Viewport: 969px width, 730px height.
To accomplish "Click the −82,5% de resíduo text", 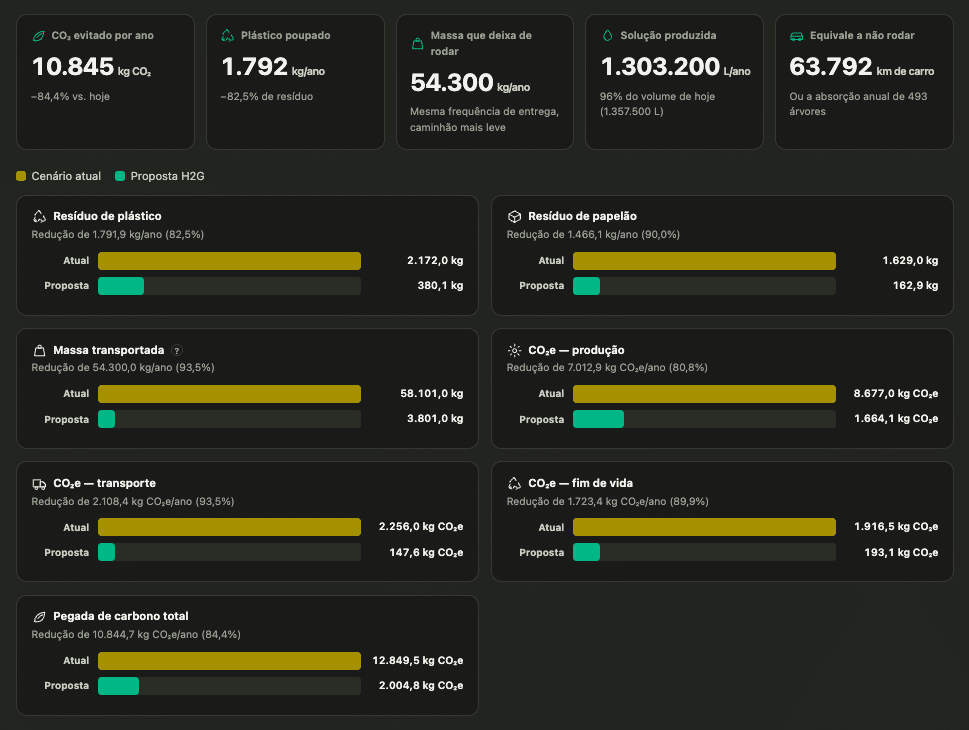I will click(267, 96).
